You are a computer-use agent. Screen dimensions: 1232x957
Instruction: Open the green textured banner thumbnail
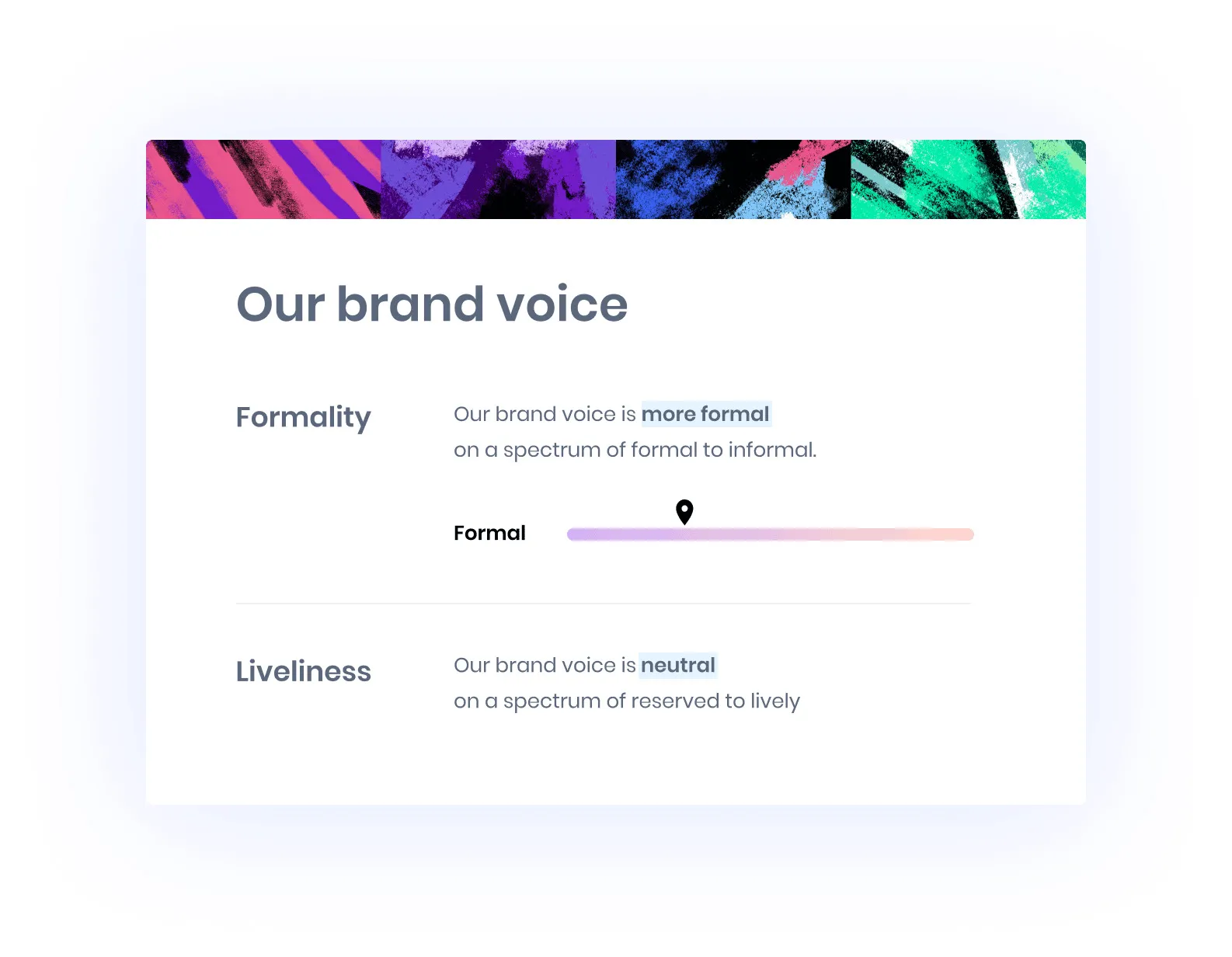tap(969, 179)
